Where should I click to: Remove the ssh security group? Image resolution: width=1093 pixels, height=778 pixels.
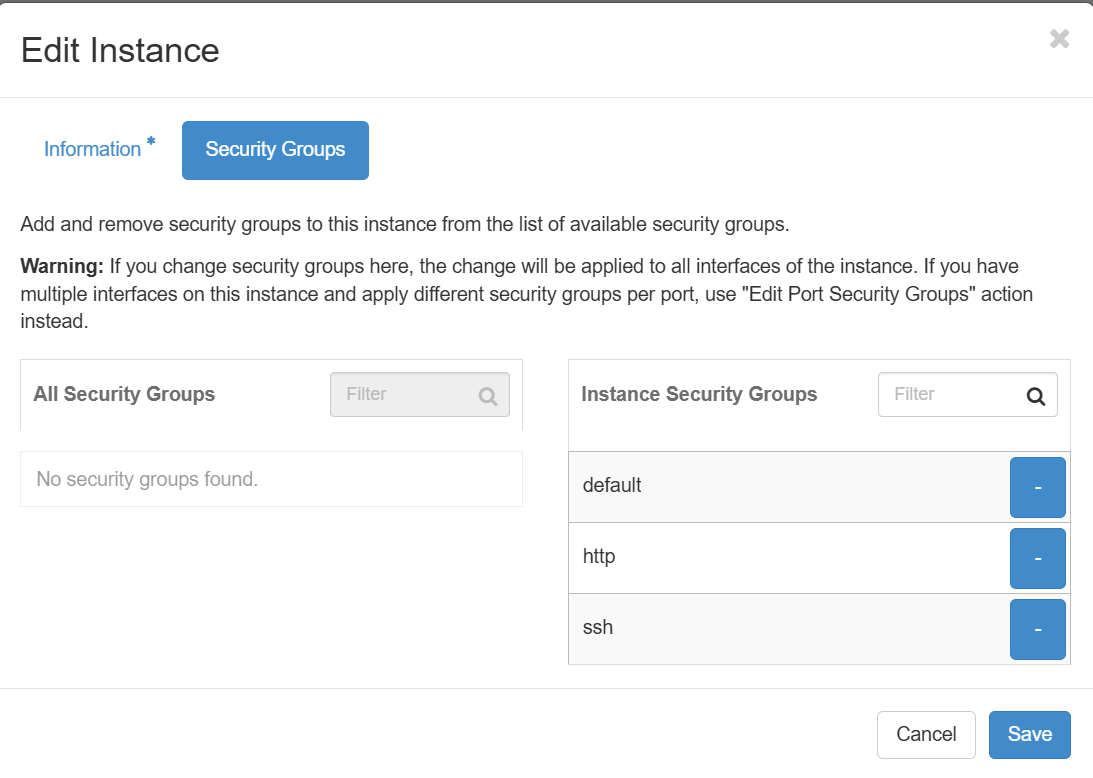coord(1037,629)
